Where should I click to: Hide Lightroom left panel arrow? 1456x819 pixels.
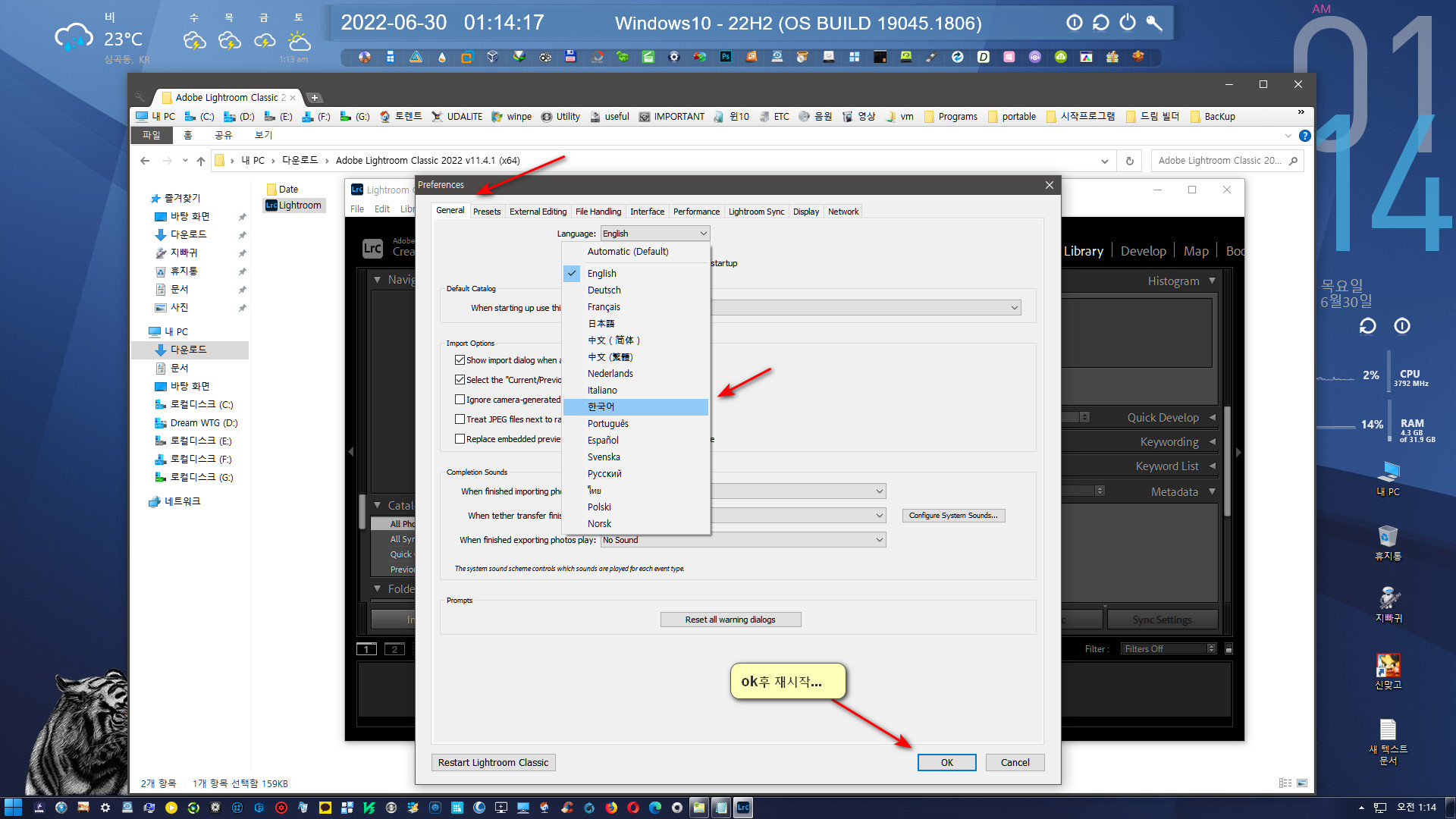coord(350,452)
